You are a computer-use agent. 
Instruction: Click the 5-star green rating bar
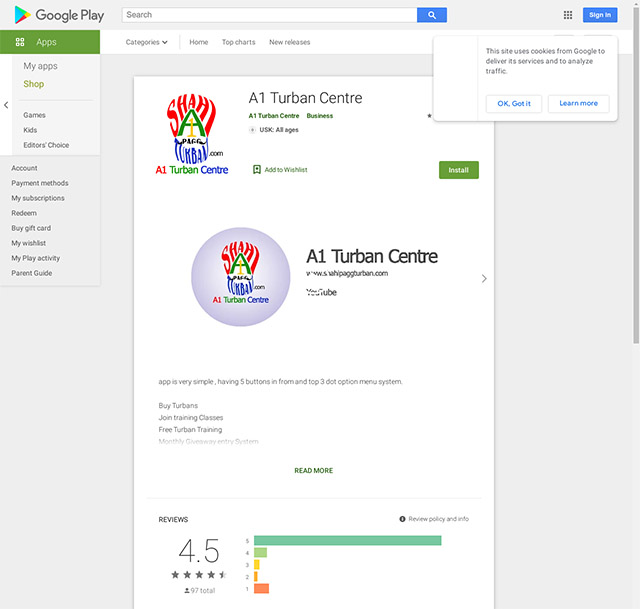pyautogui.click(x=347, y=540)
